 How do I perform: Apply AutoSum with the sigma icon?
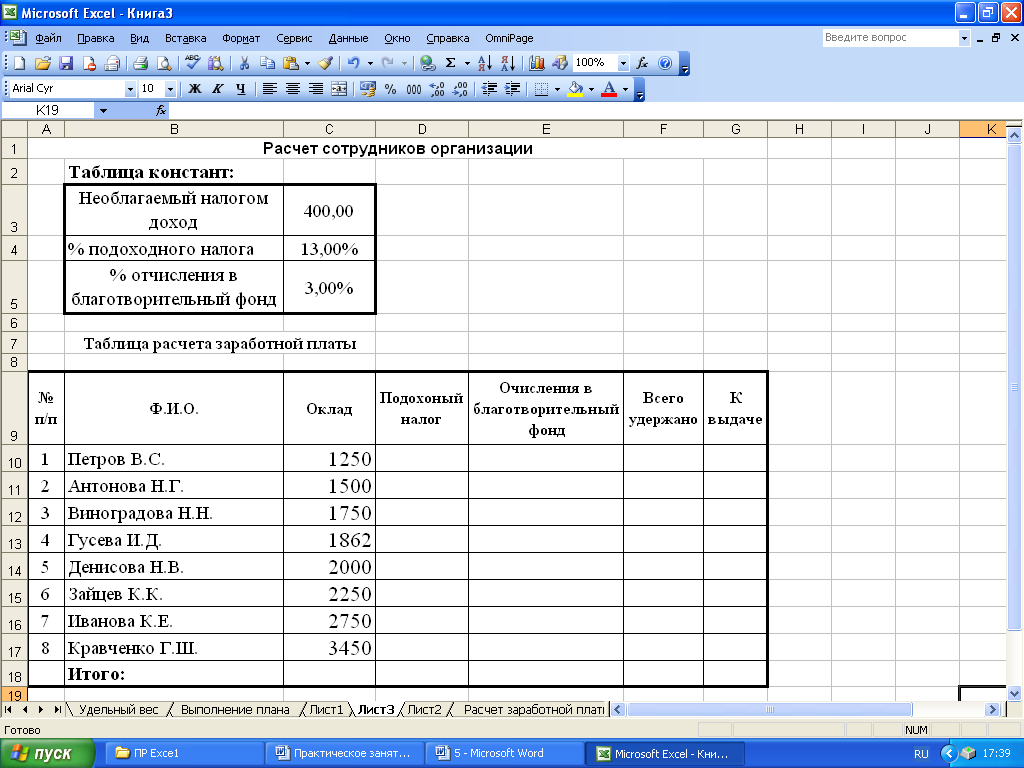[x=451, y=63]
